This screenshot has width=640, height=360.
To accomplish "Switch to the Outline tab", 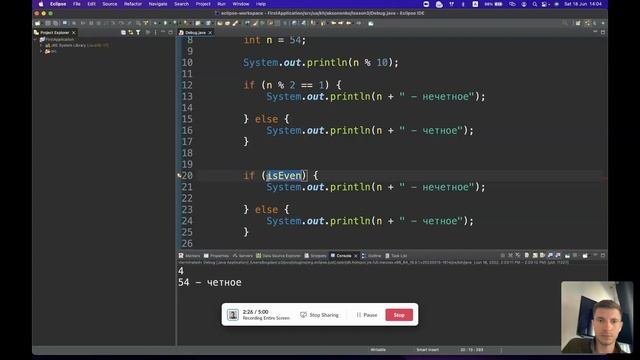I will coord(371,256).
